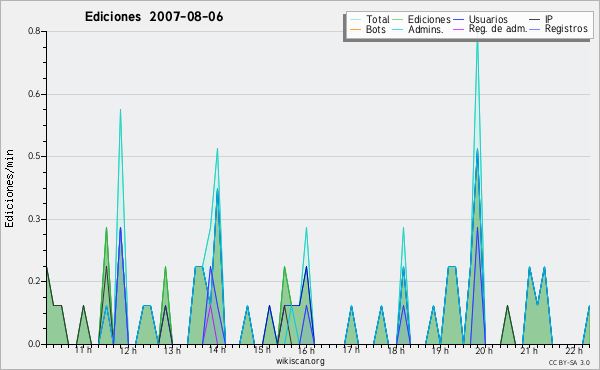600x370 pixels.
Task: Click the magenta Reg. de adm. peak
Action: (210, 306)
